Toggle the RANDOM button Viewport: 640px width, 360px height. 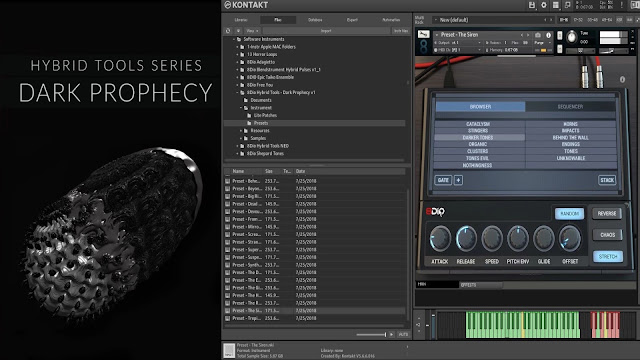click(x=569, y=214)
